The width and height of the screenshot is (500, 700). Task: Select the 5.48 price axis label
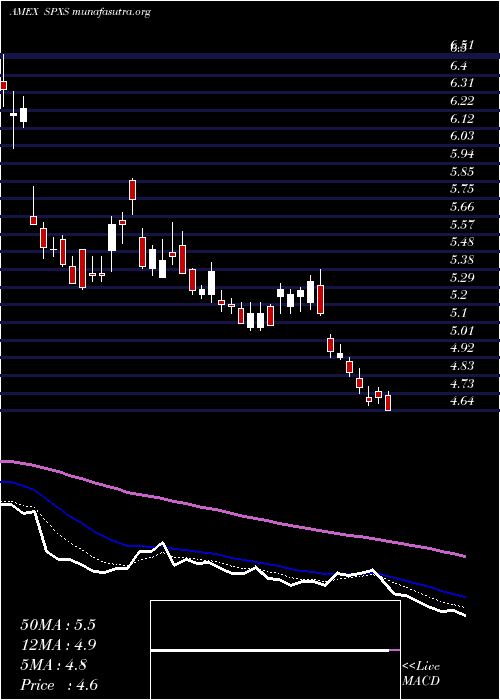point(462,242)
